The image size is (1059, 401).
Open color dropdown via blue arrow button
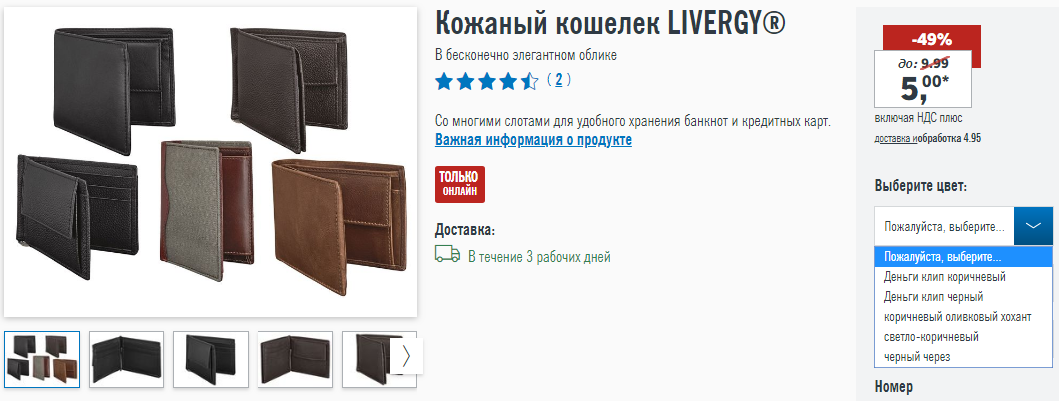[x=1033, y=226]
